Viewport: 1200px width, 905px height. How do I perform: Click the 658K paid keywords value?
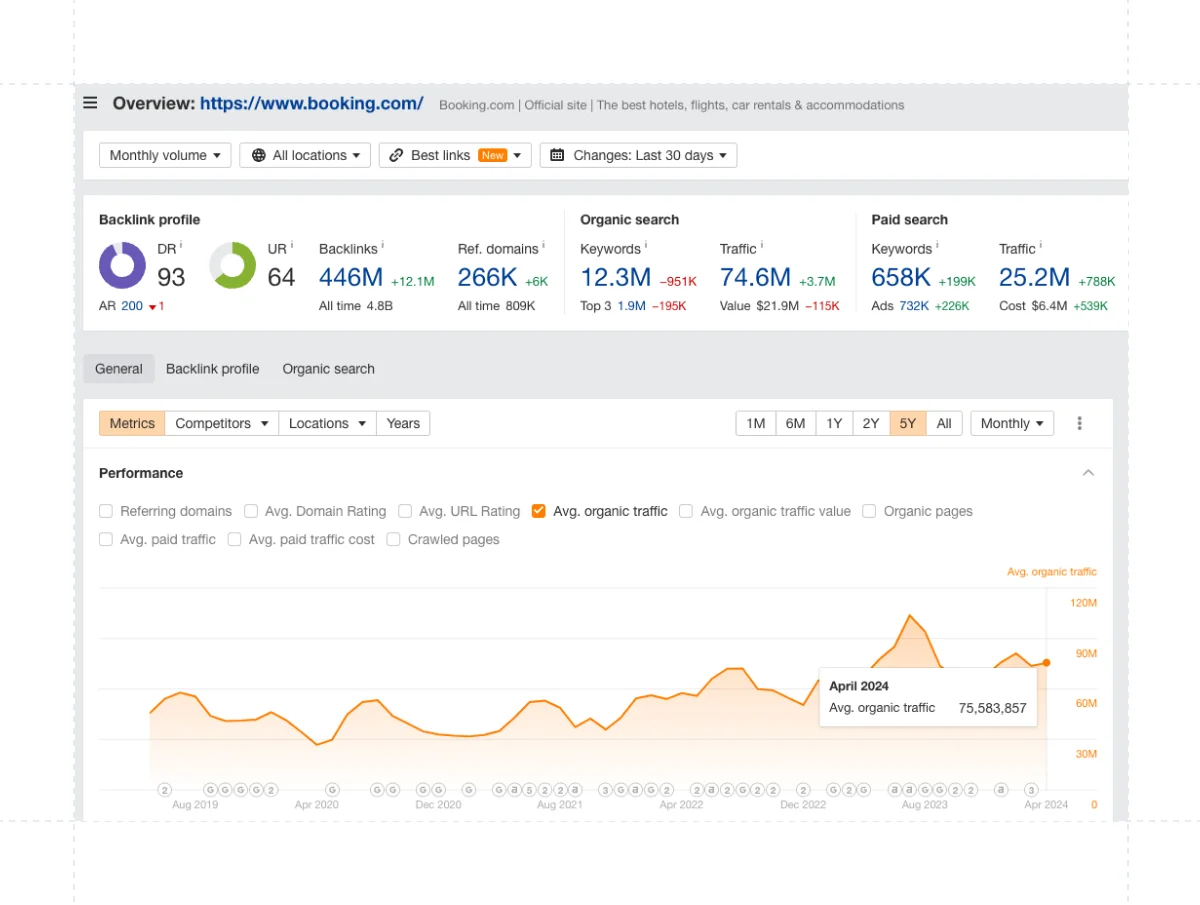901,277
